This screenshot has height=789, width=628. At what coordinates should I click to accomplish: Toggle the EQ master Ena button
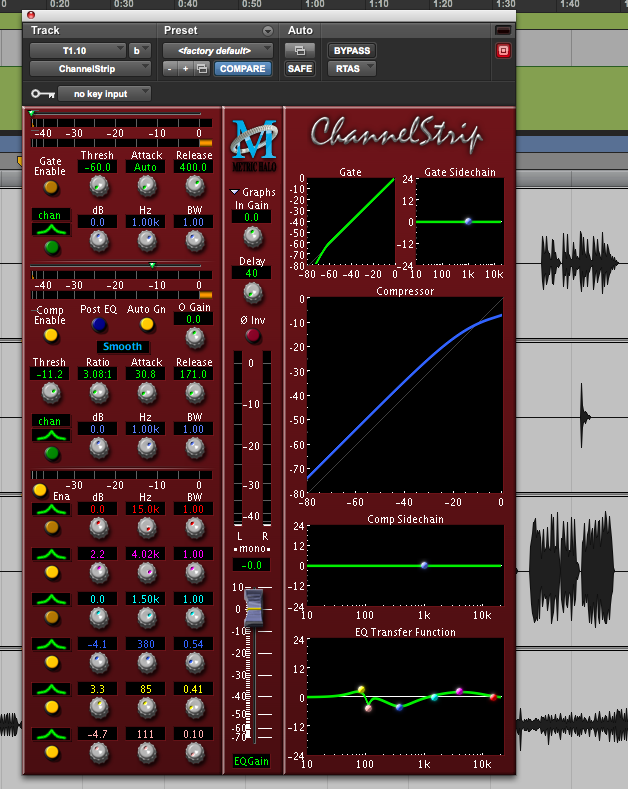pyautogui.click(x=40, y=490)
